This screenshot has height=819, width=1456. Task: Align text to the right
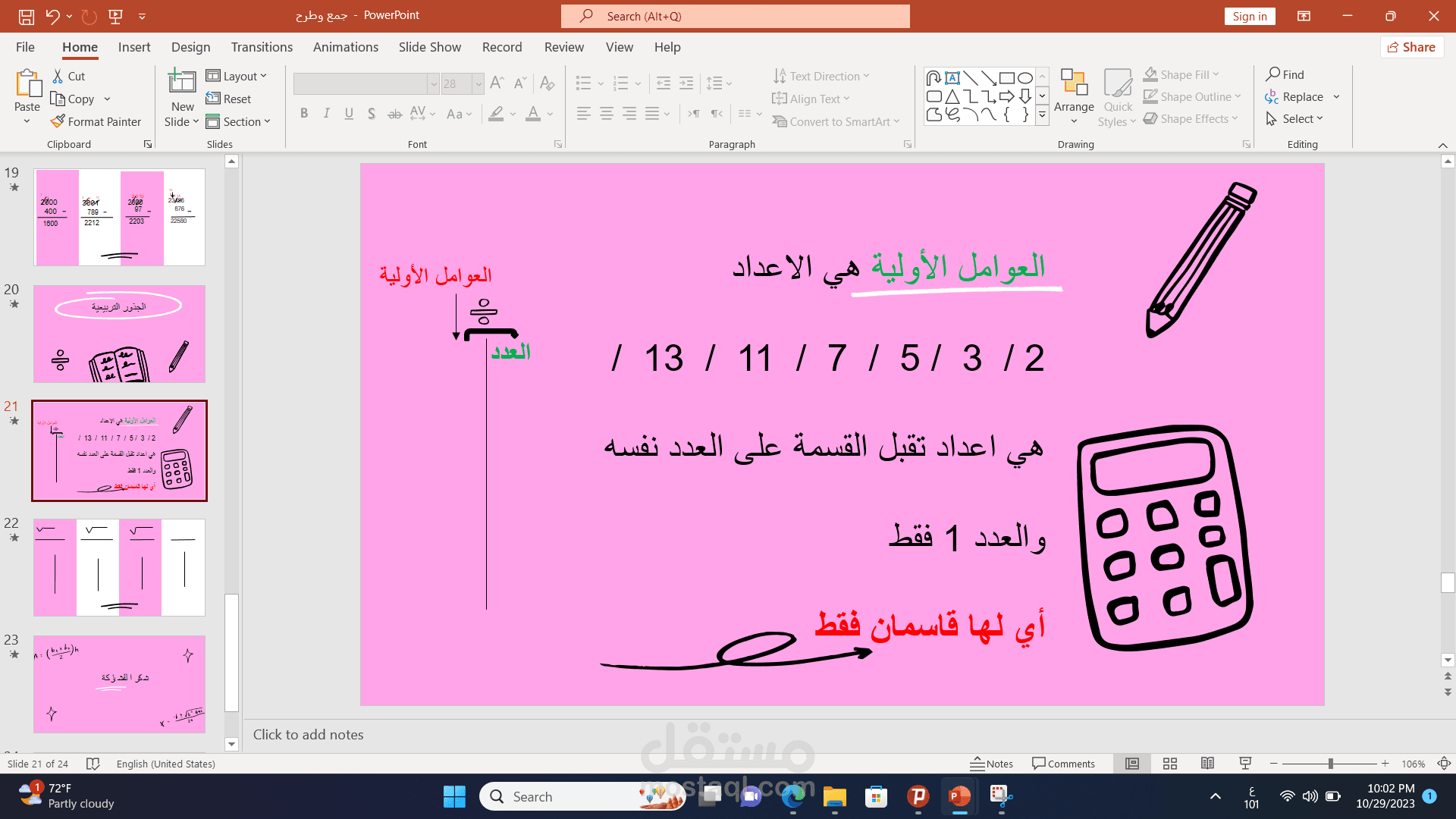point(629,114)
